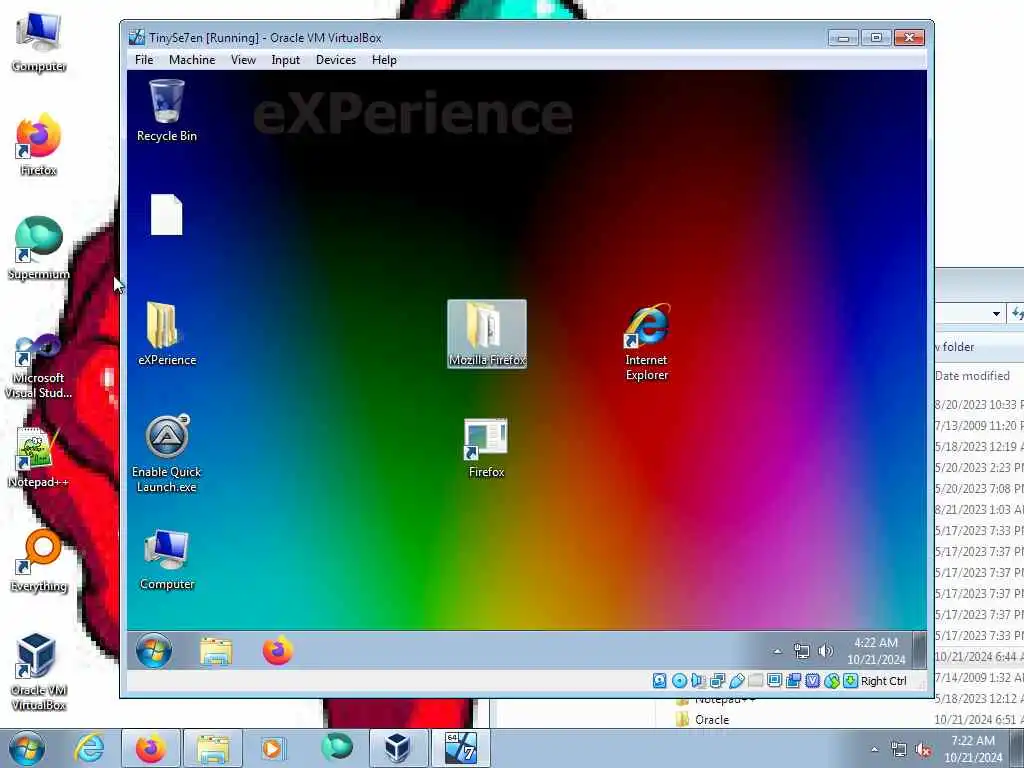The image size is (1024, 768).
Task: Open the Input menu
Action: click(285, 59)
